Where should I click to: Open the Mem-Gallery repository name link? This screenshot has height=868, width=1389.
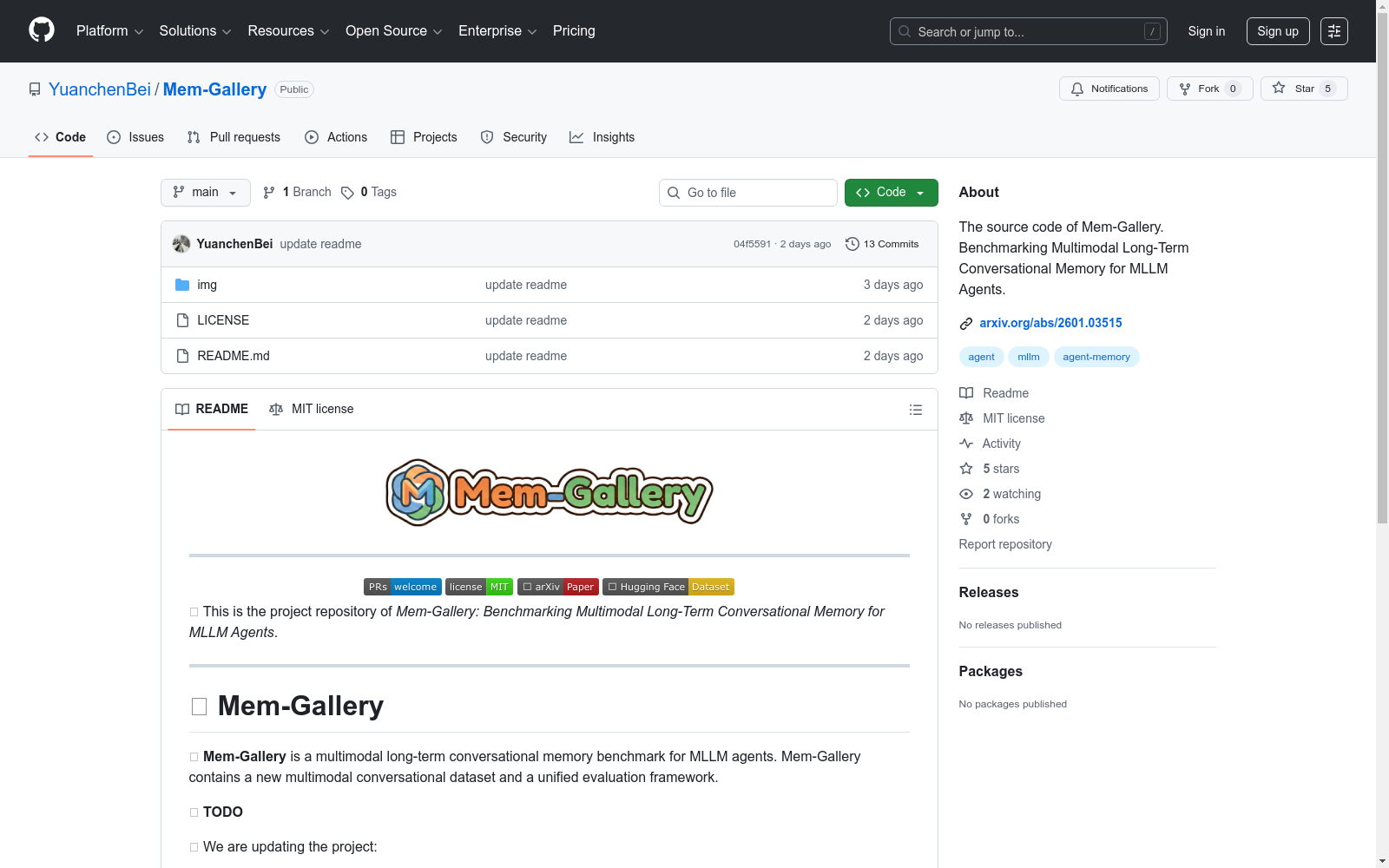(x=214, y=89)
